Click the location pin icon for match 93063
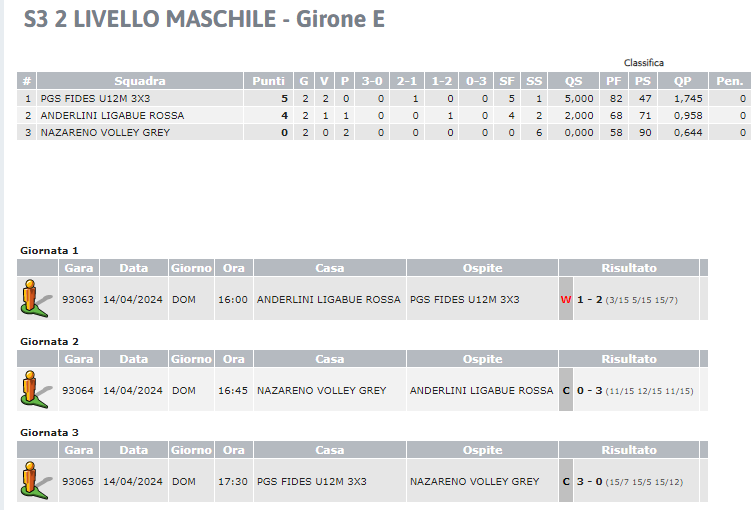 [x=35, y=298]
